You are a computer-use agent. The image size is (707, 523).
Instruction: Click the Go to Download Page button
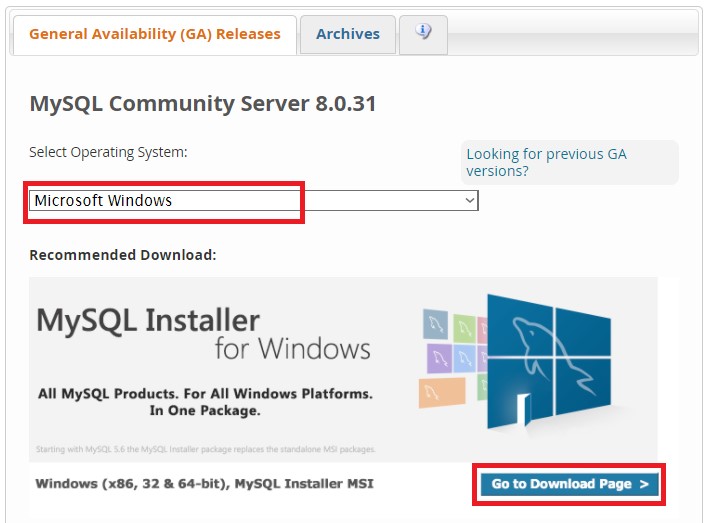pos(569,484)
